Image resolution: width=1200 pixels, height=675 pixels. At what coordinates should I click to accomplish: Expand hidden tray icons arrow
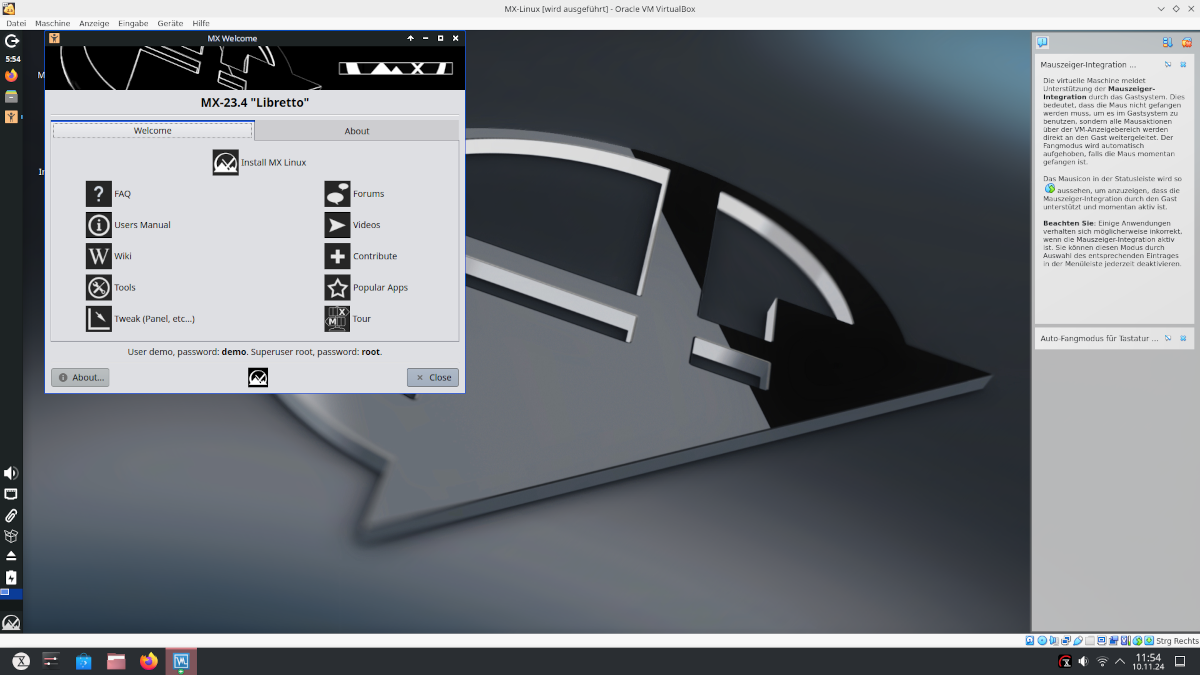(1120, 662)
